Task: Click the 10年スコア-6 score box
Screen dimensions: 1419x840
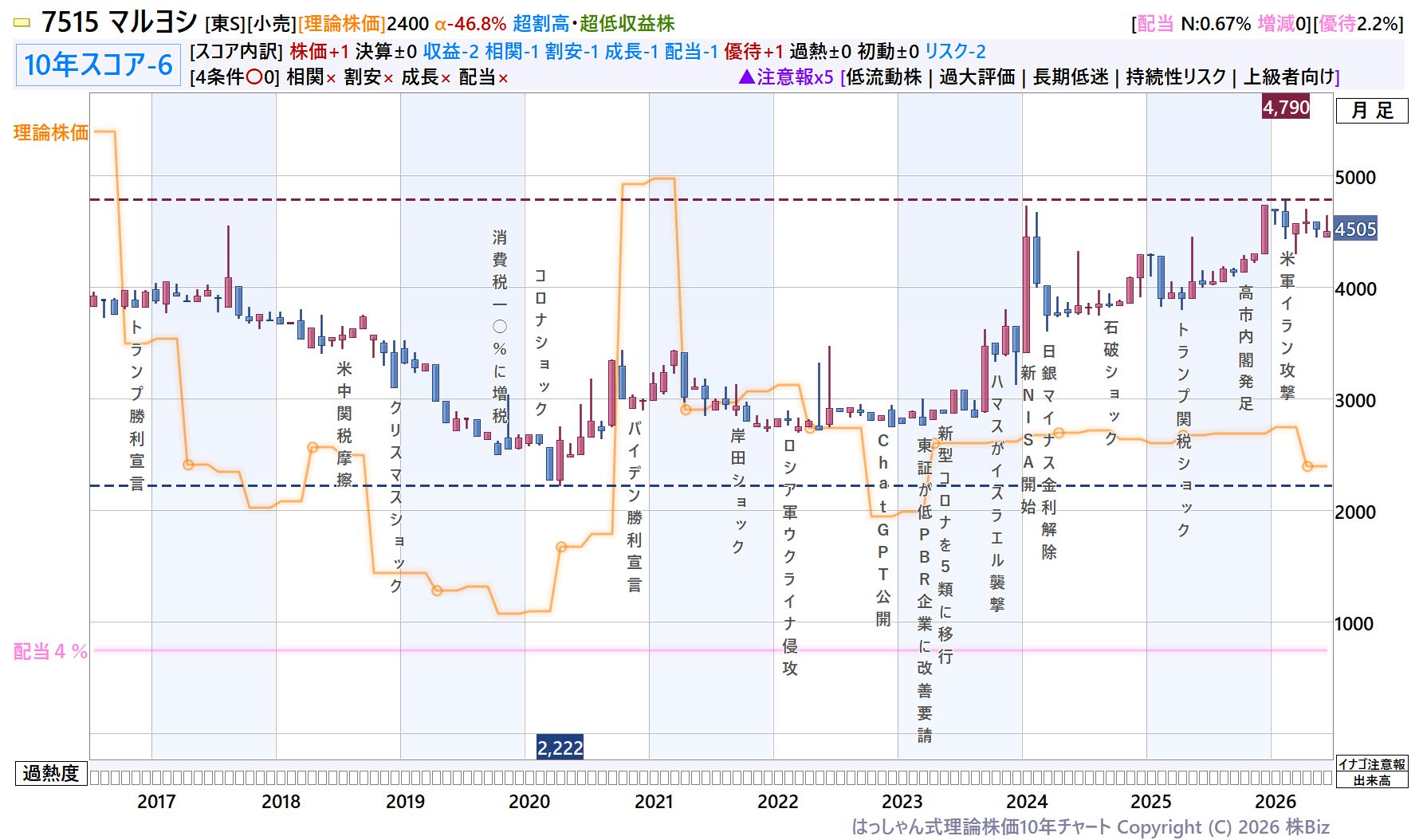Action: [98, 65]
